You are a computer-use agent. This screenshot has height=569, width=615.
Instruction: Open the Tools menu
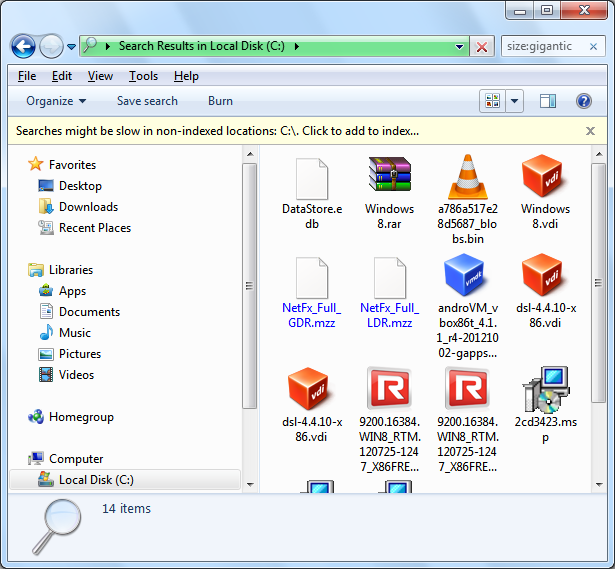(x=143, y=76)
